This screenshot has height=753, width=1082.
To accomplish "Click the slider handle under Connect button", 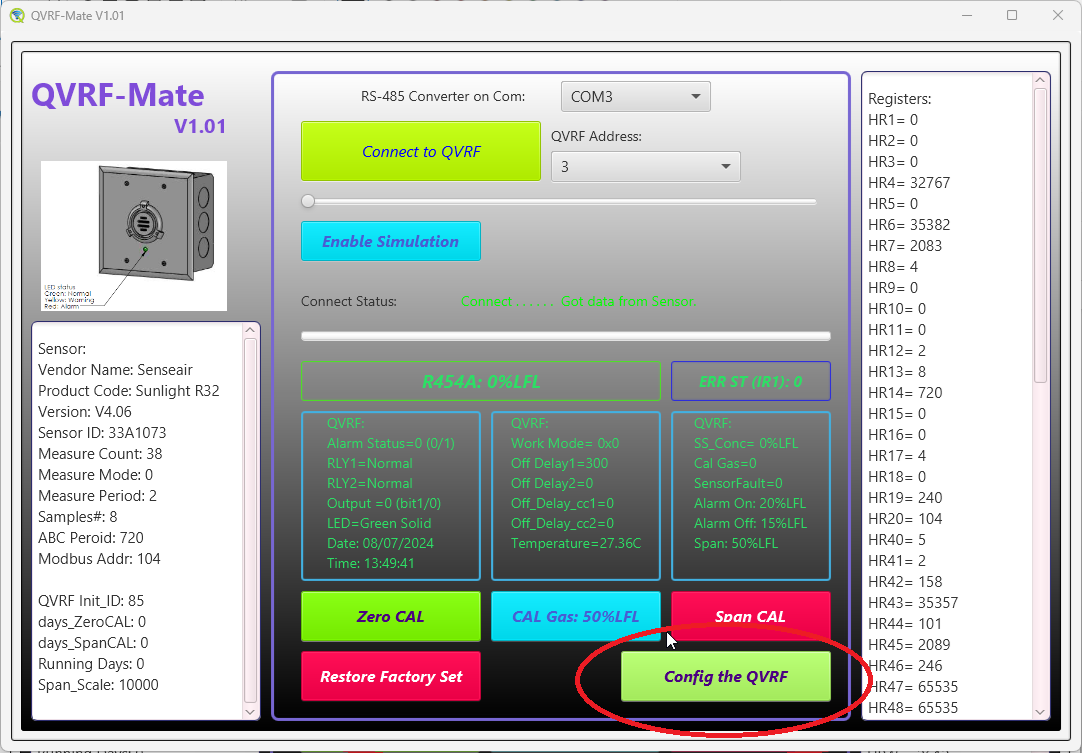I will (308, 202).
